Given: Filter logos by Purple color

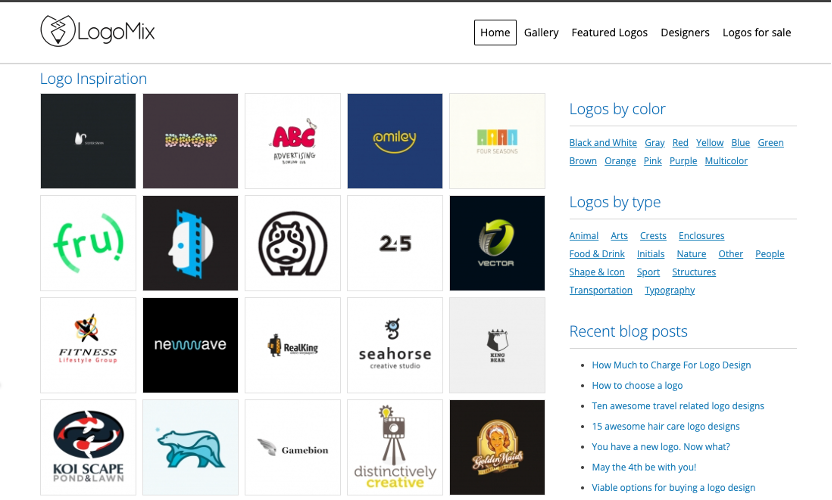Looking at the screenshot, I should click(683, 161).
